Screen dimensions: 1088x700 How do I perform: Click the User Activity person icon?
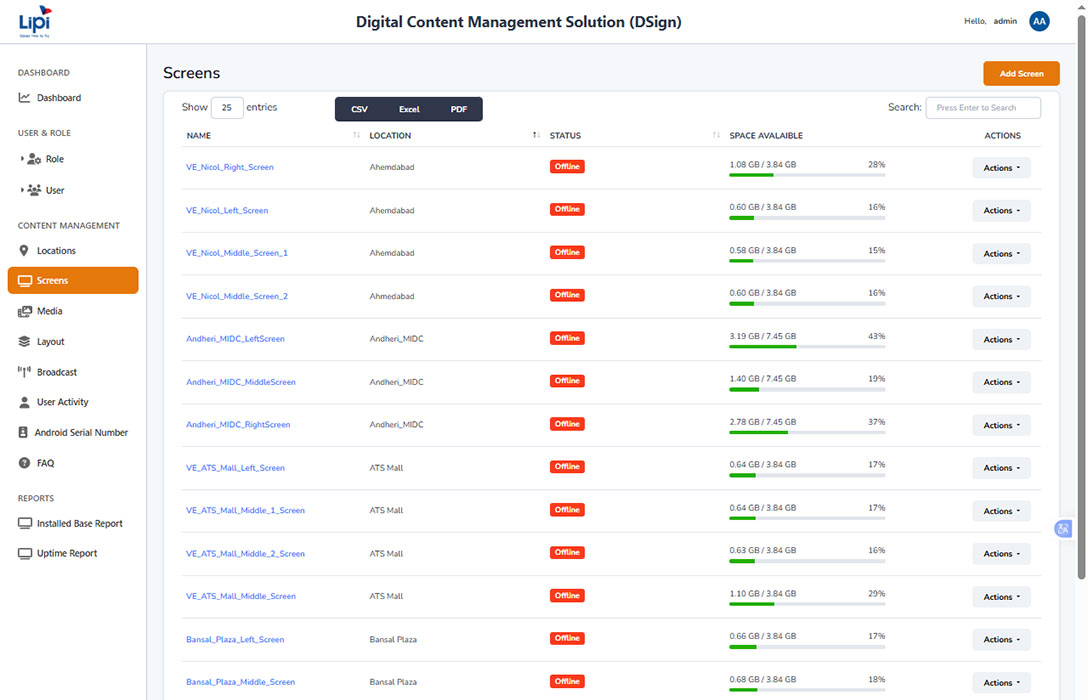pyautogui.click(x=24, y=402)
